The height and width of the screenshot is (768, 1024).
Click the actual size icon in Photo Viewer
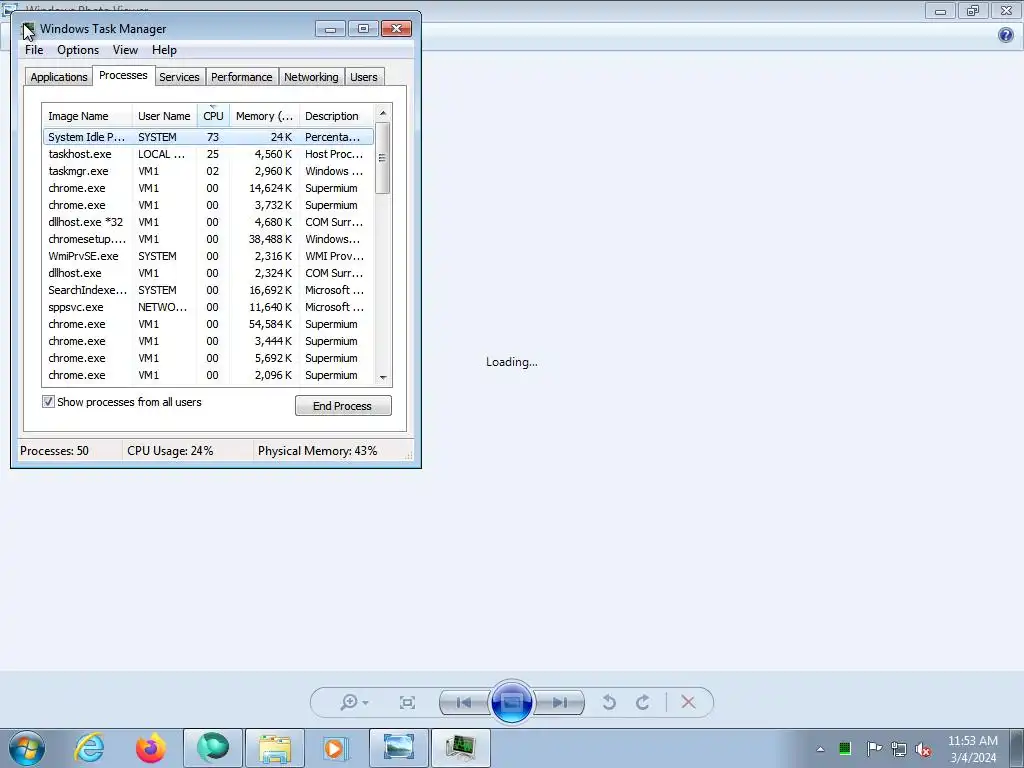click(407, 702)
